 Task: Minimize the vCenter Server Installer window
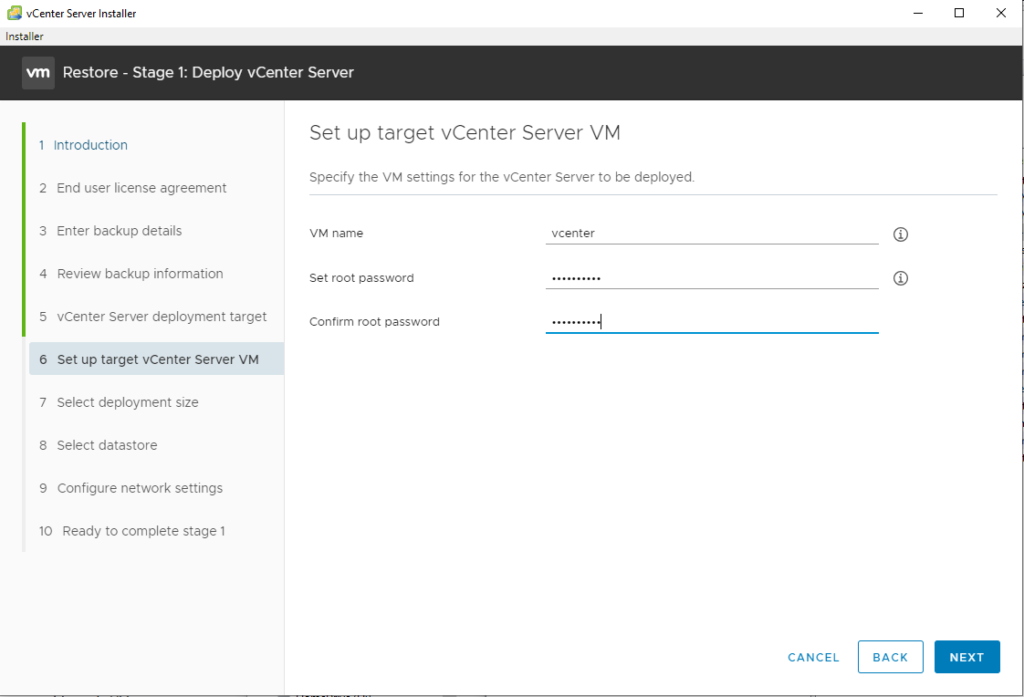918,13
